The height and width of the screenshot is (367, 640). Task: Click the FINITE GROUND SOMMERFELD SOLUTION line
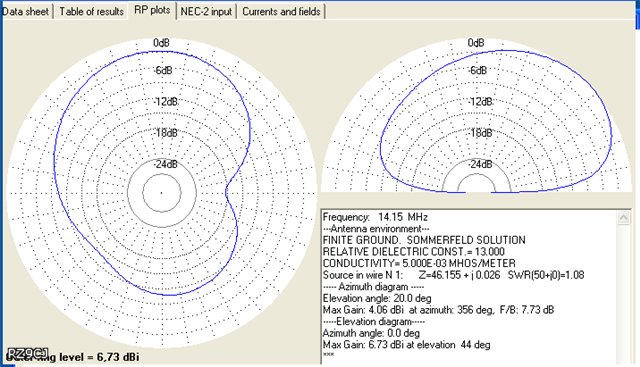[424, 240]
